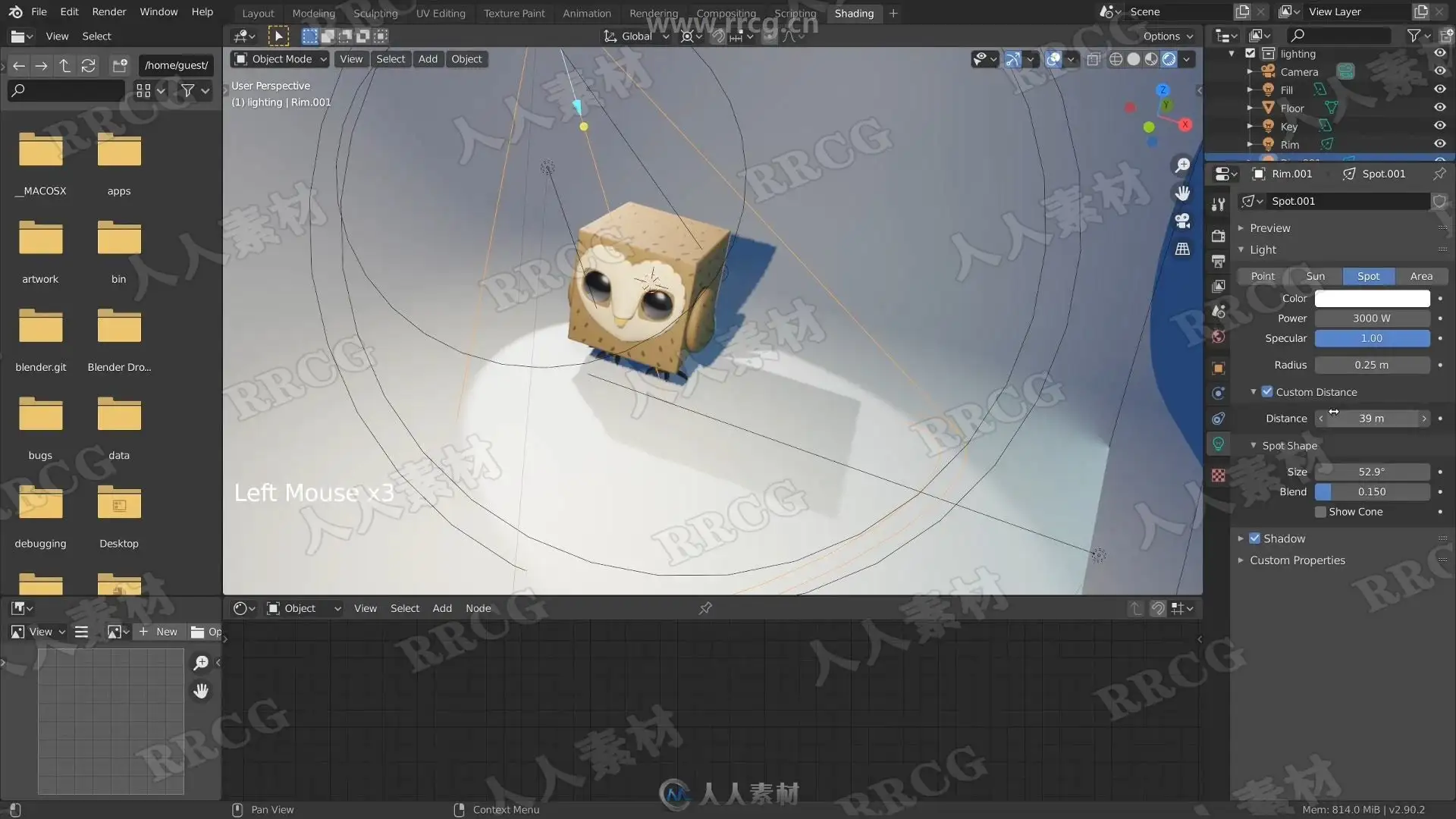This screenshot has width=1456, height=819.
Task: Toggle camera view icon in viewport
Action: point(1182,221)
